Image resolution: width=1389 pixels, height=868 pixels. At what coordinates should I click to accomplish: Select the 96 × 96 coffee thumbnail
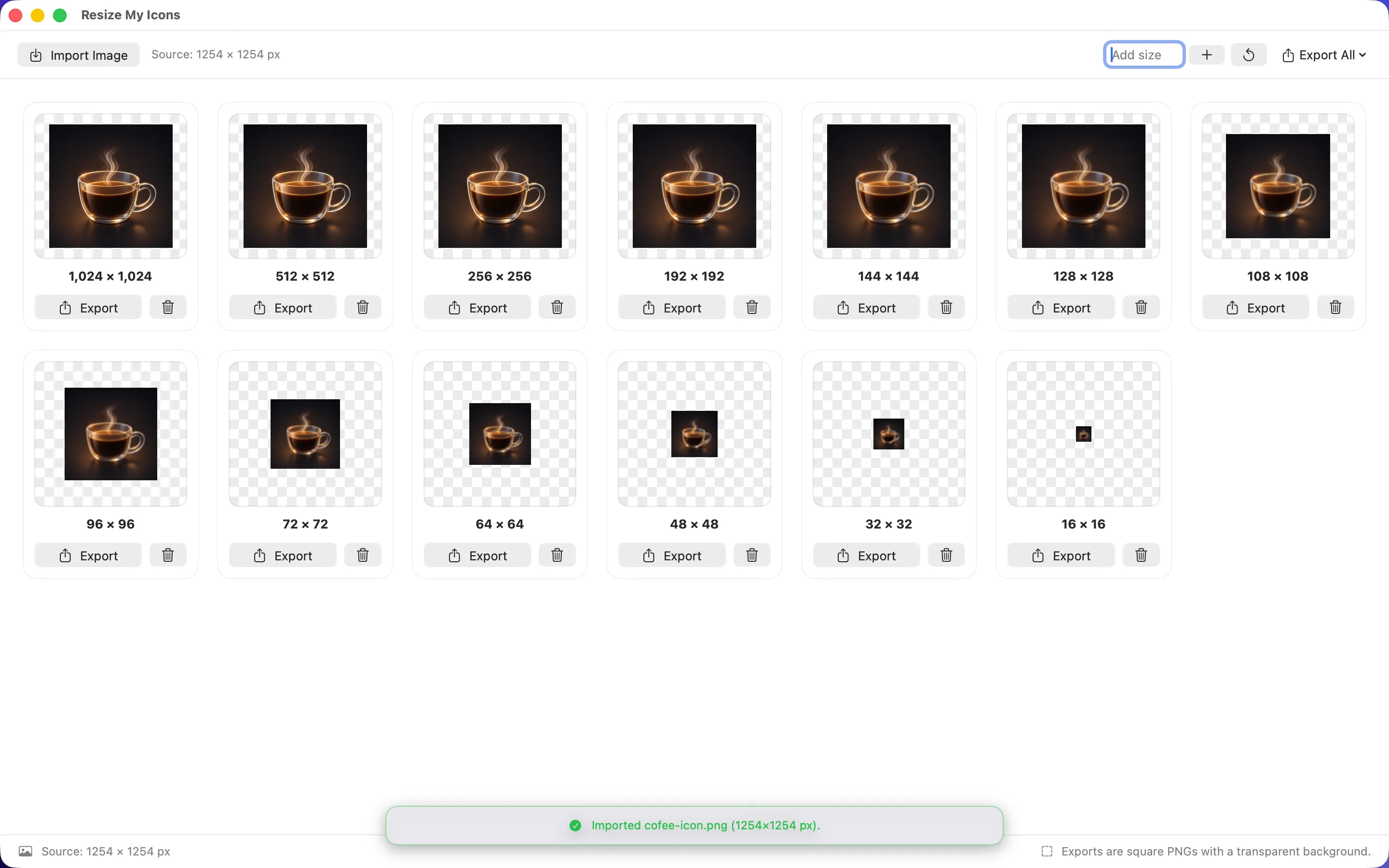[x=111, y=434]
